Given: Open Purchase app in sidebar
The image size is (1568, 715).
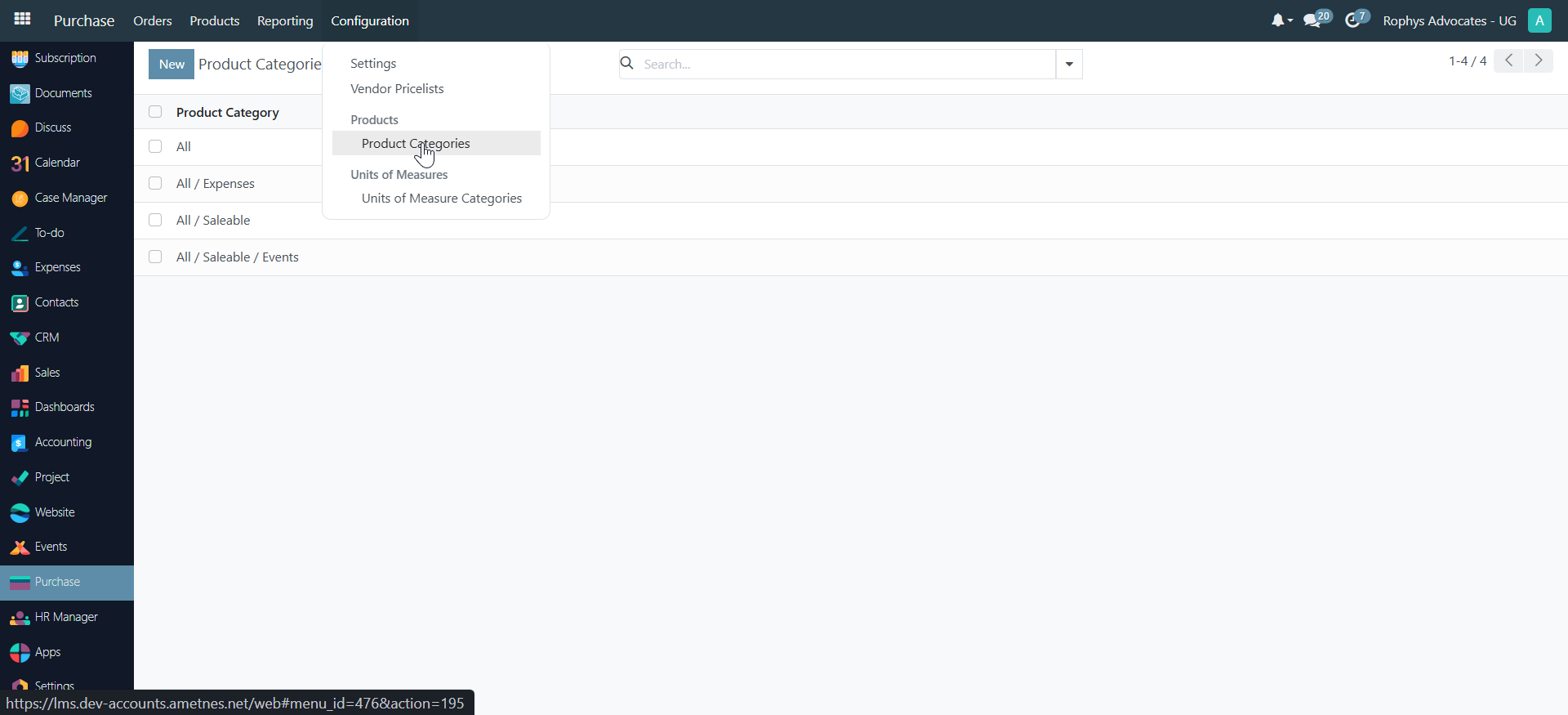Looking at the screenshot, I should click(67, 582).
